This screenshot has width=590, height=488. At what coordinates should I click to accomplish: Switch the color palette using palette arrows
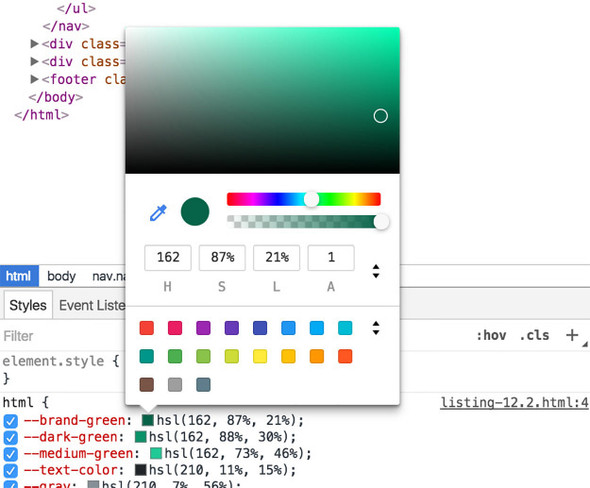pyautogui.click(x=376, y=328)
